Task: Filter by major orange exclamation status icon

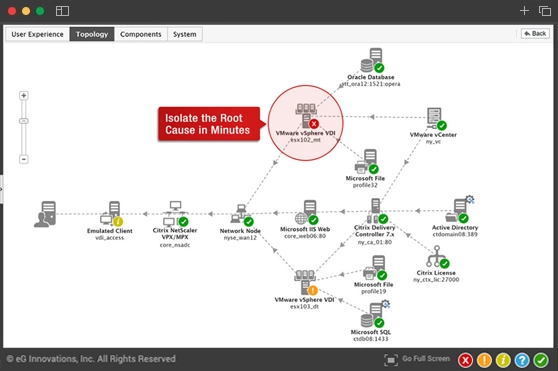Action: click(484, 360)
